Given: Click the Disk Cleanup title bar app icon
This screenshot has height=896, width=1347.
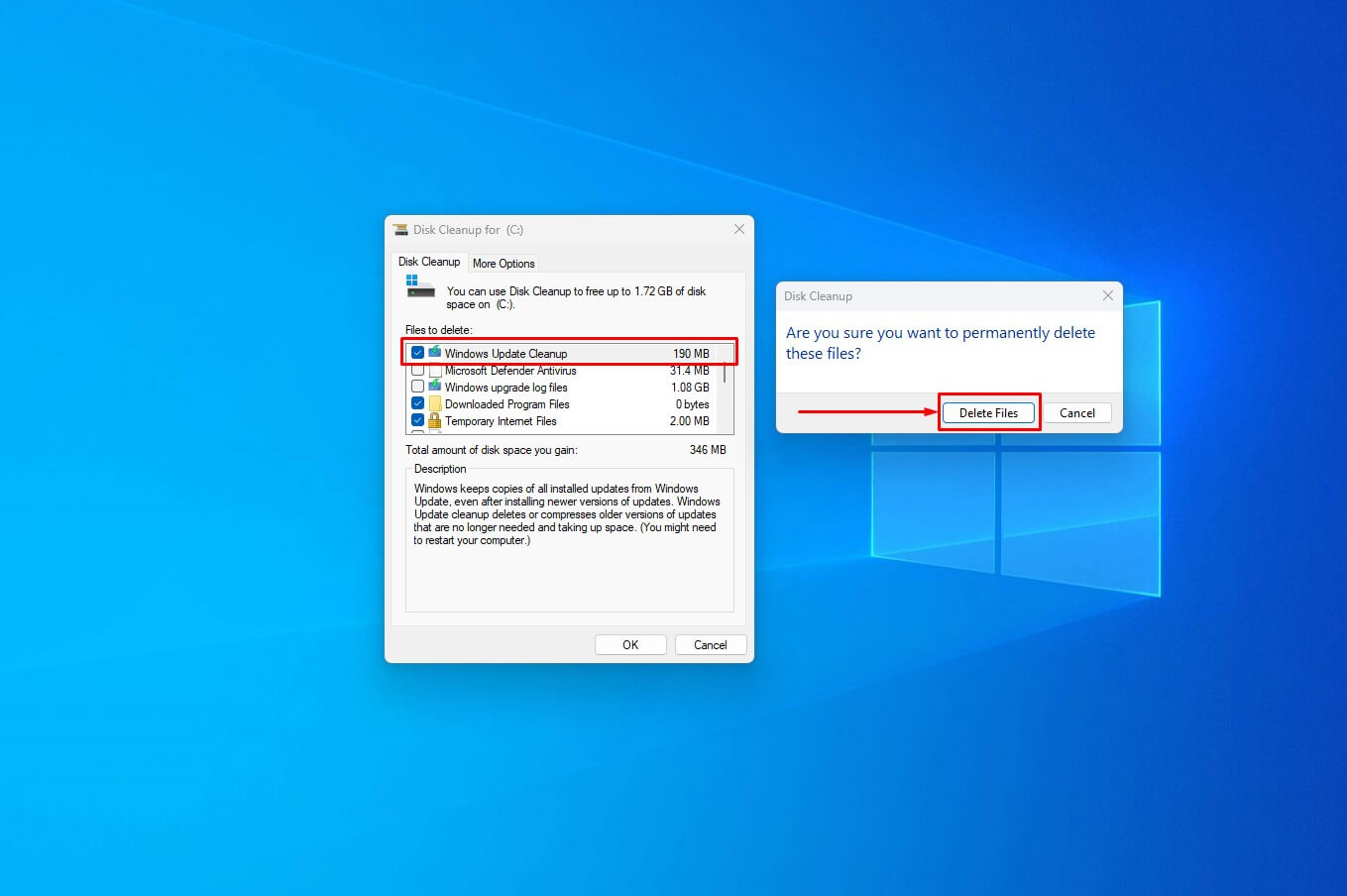Looking at the screenshot, I should (400, 229).
